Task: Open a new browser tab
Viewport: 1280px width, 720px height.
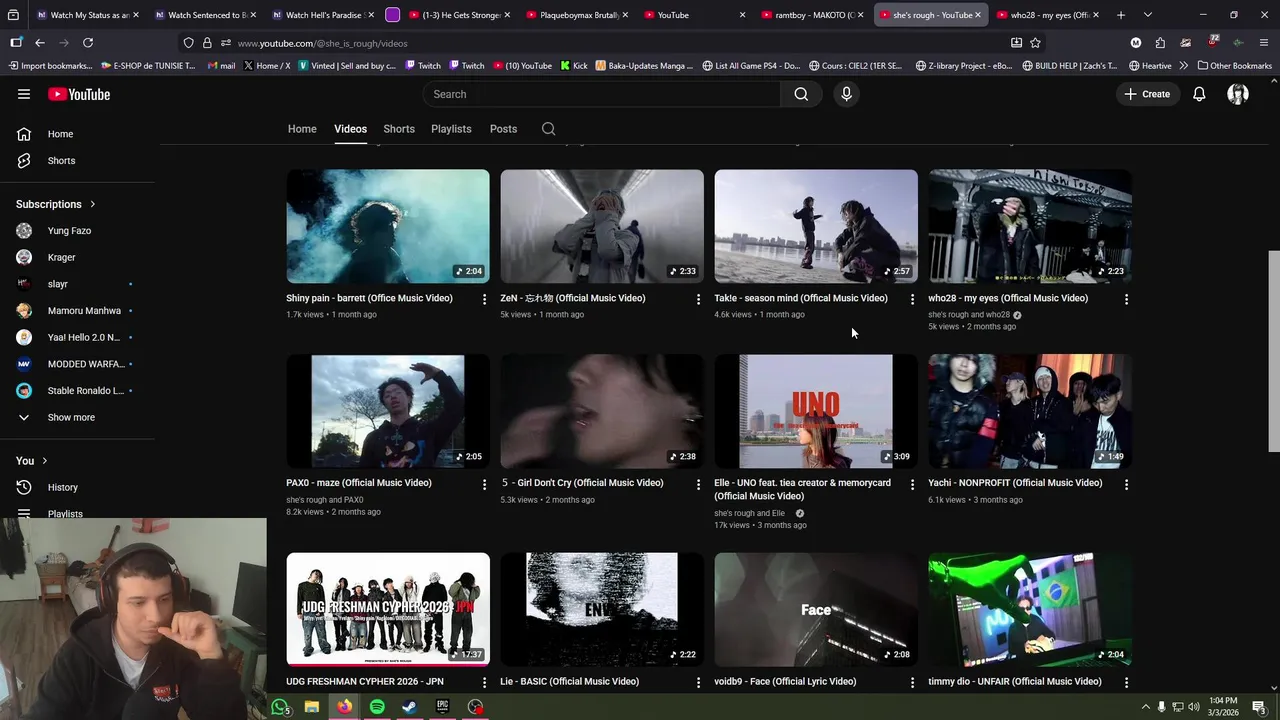Action: (x=1121, y=15)
